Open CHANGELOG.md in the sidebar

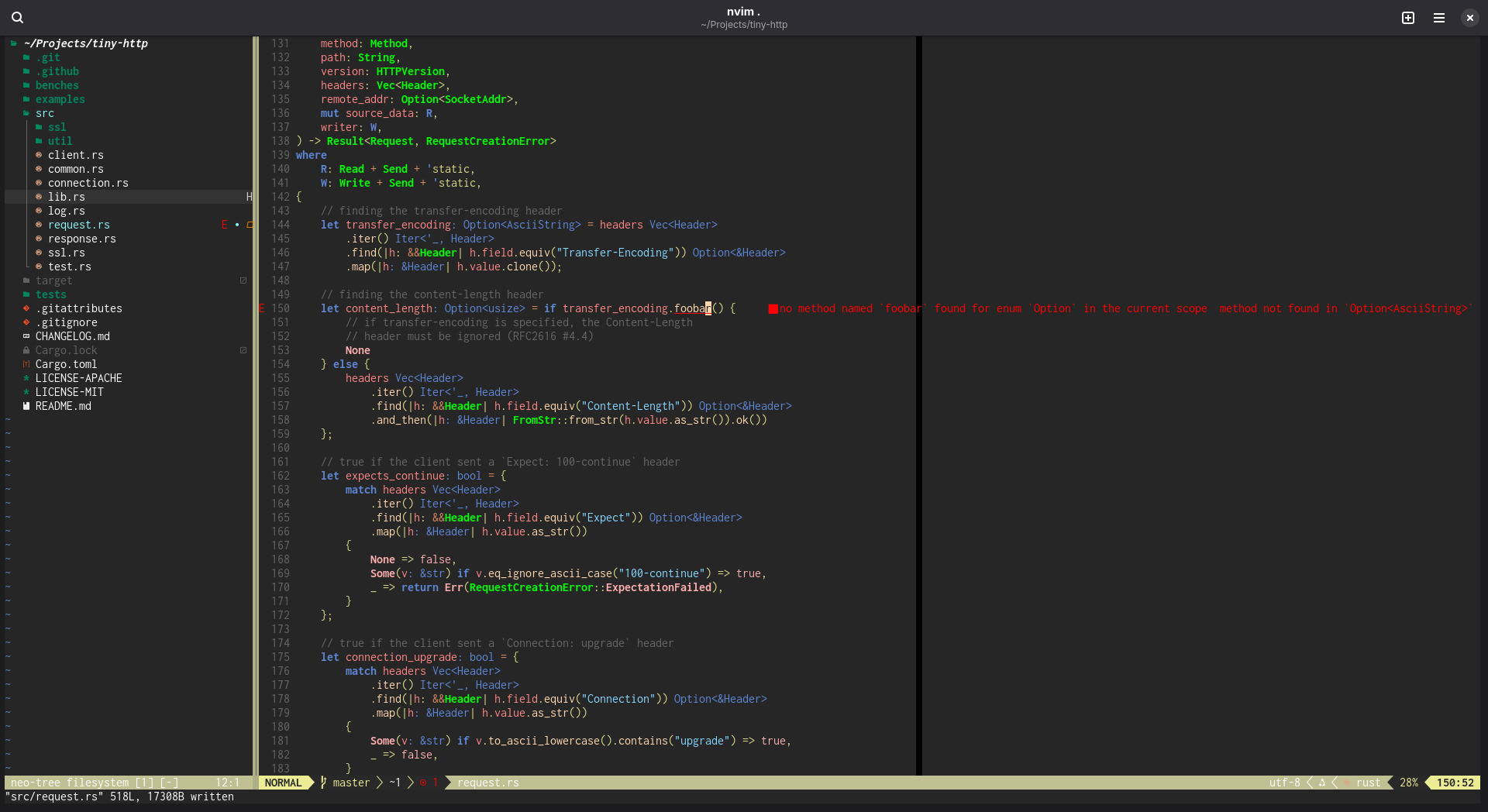click(x=74, y=336)
